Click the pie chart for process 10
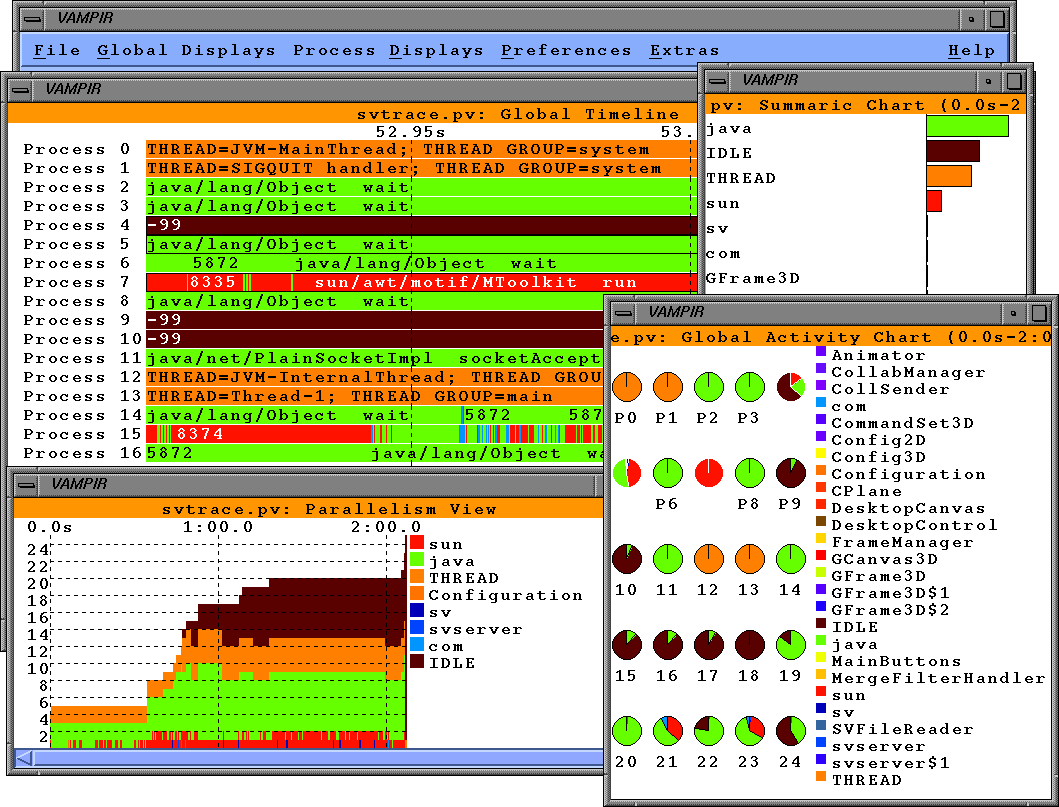This screenshot has width=1059, height=807. point(627,559)
